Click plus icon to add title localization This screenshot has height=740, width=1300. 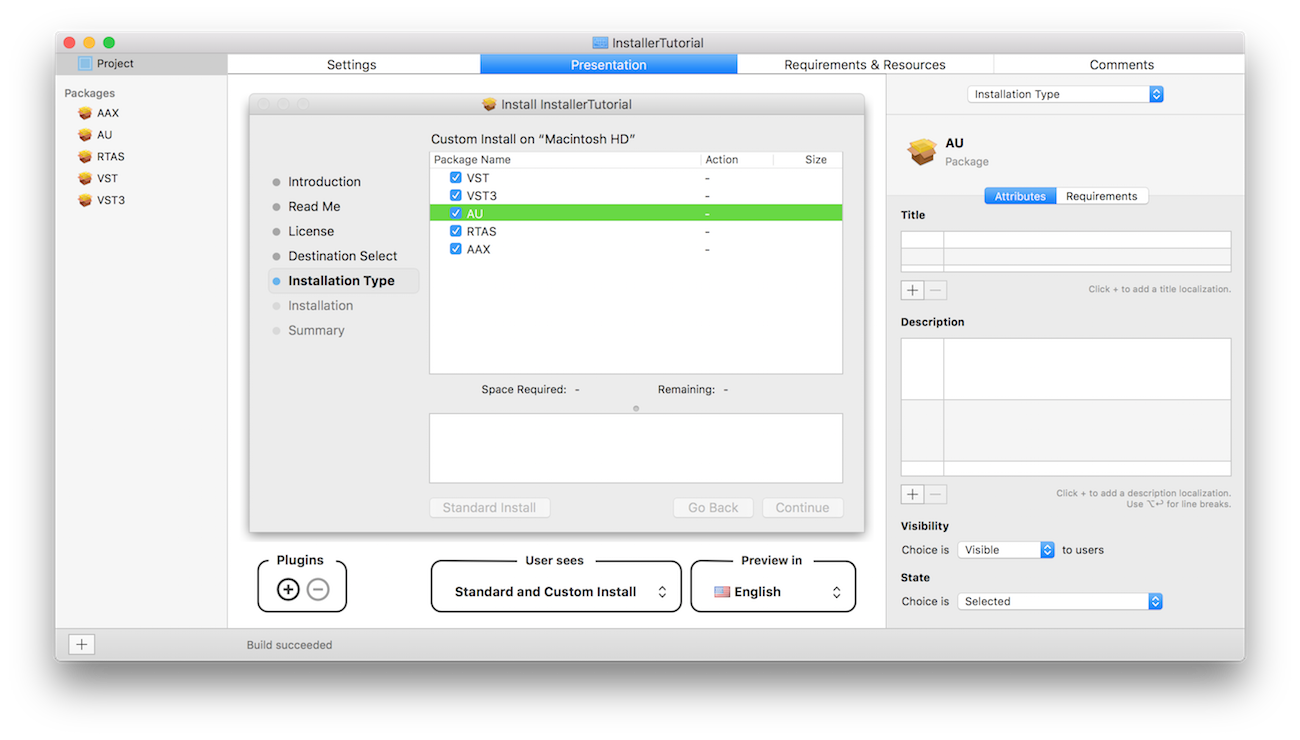coord(912,291)
